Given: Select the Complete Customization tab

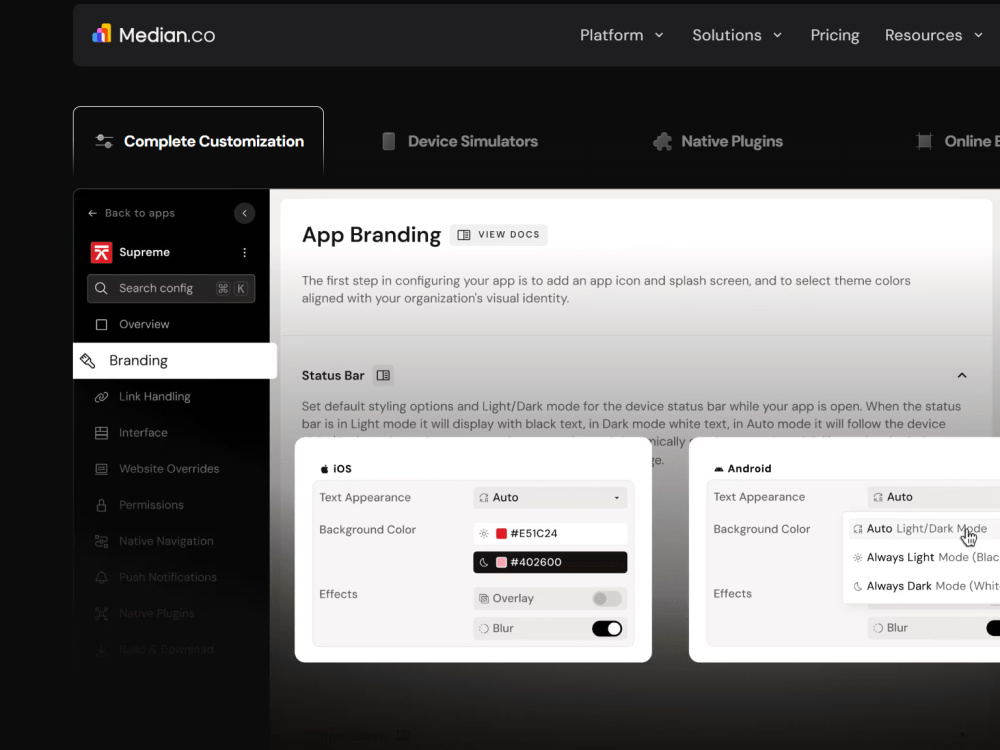Looking at the screenshot, I should point(198,141).
